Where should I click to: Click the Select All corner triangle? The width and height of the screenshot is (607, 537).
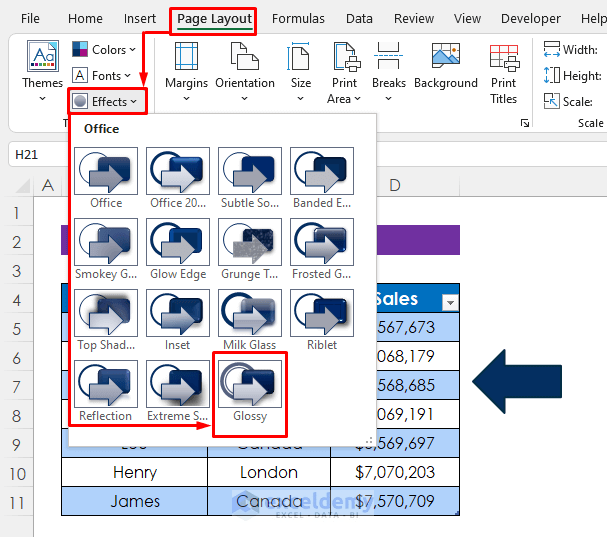point(23,186)
